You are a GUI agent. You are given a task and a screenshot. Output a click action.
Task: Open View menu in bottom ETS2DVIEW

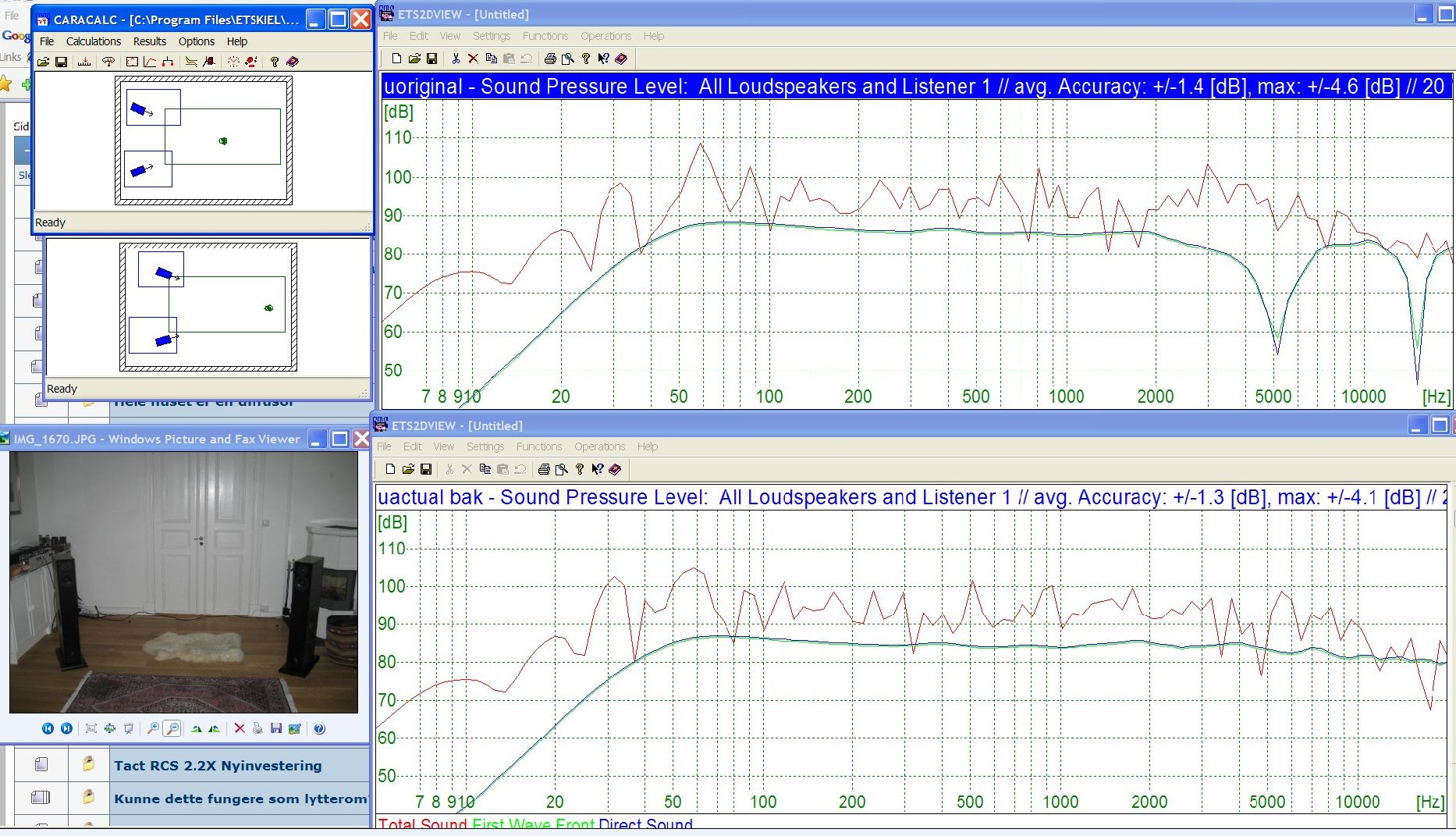[443, 446]
